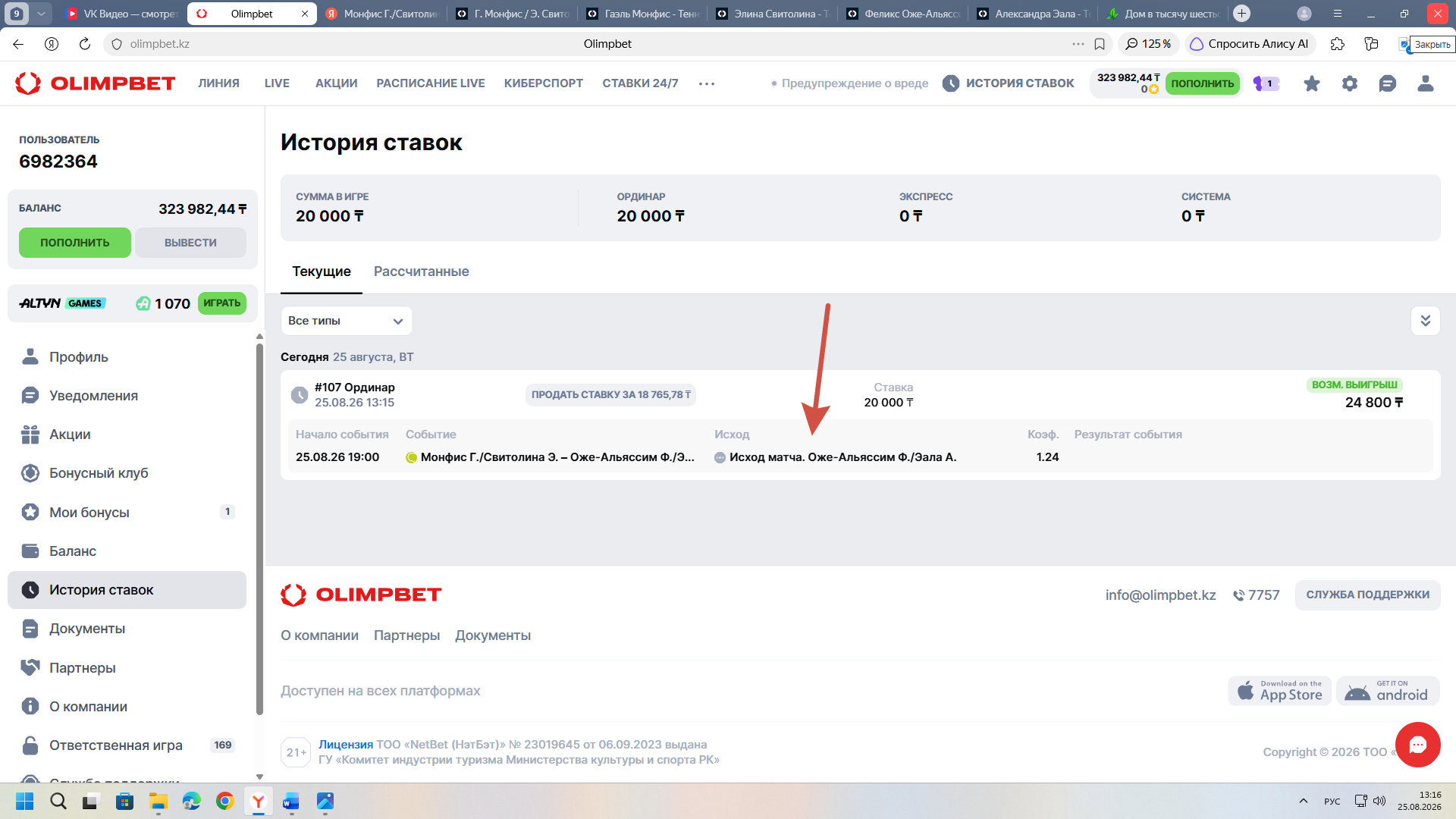Click the info@olimpbet.kz email link
1456x819 pixels.
[x=1160, y=595]
